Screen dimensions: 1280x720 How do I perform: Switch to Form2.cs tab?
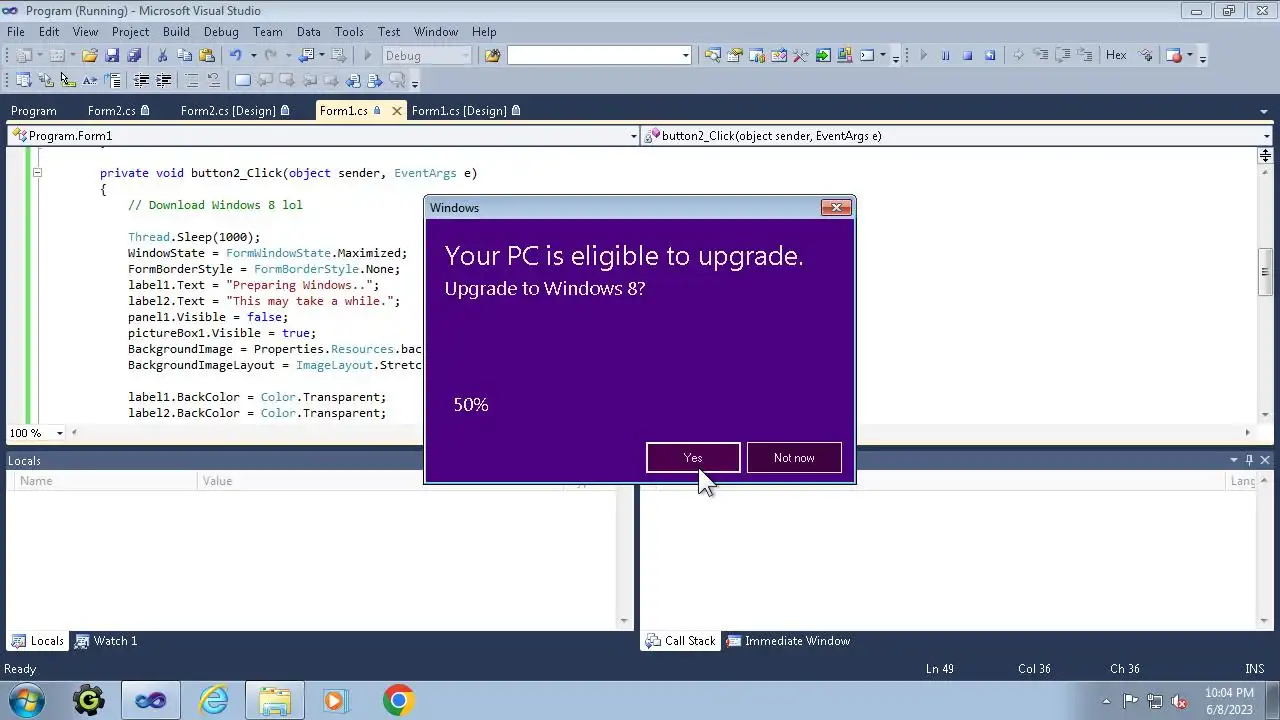click(x=118, y=111)
